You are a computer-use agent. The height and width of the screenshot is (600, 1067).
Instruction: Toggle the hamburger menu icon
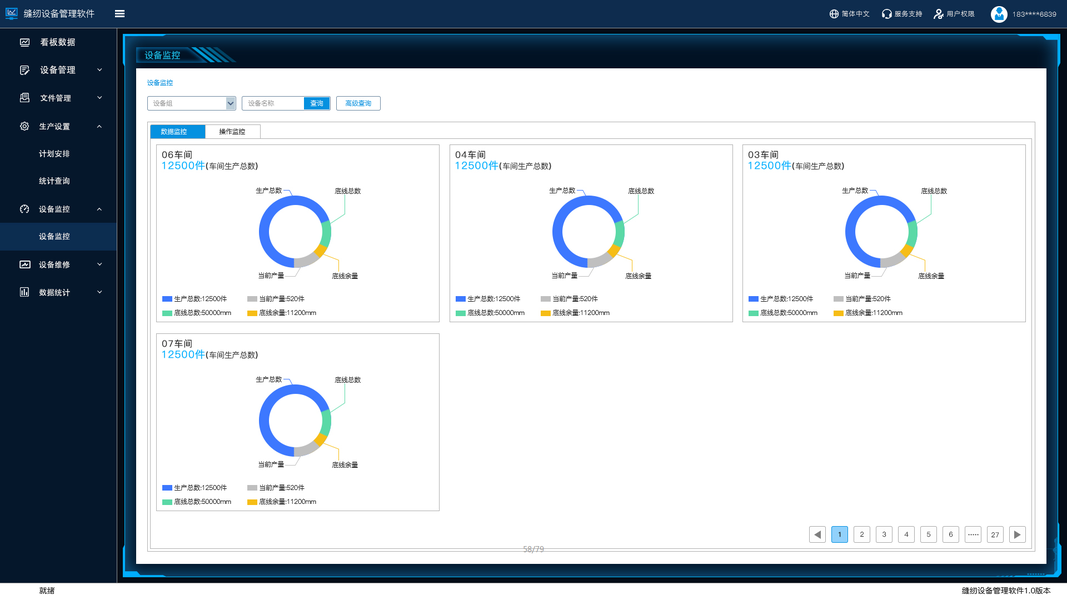[120, 14]
